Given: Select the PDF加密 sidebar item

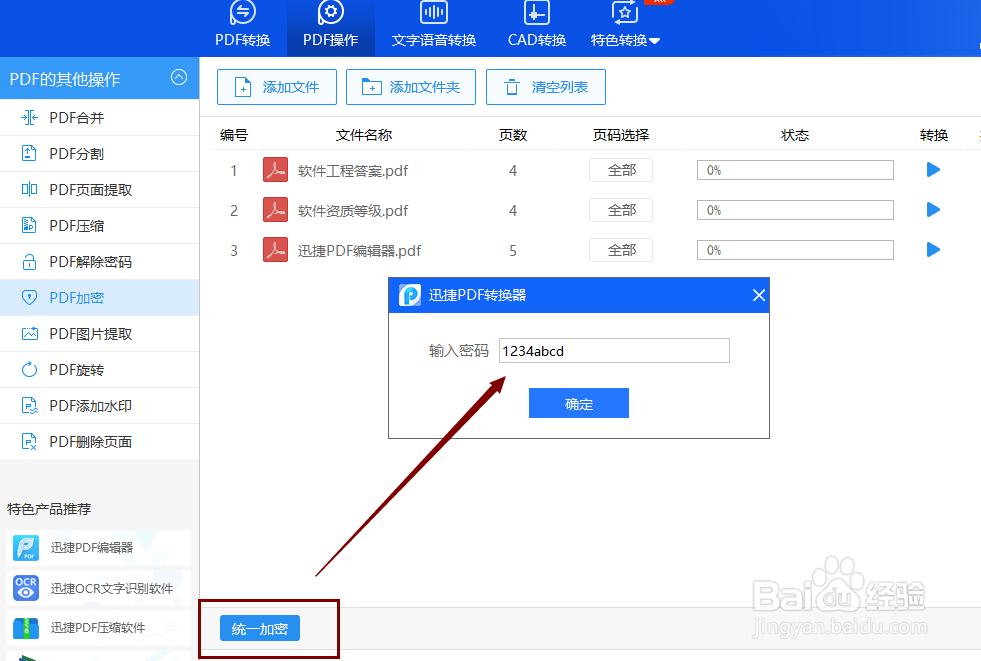Looking at the screenshot, I should tap(99, 298).
